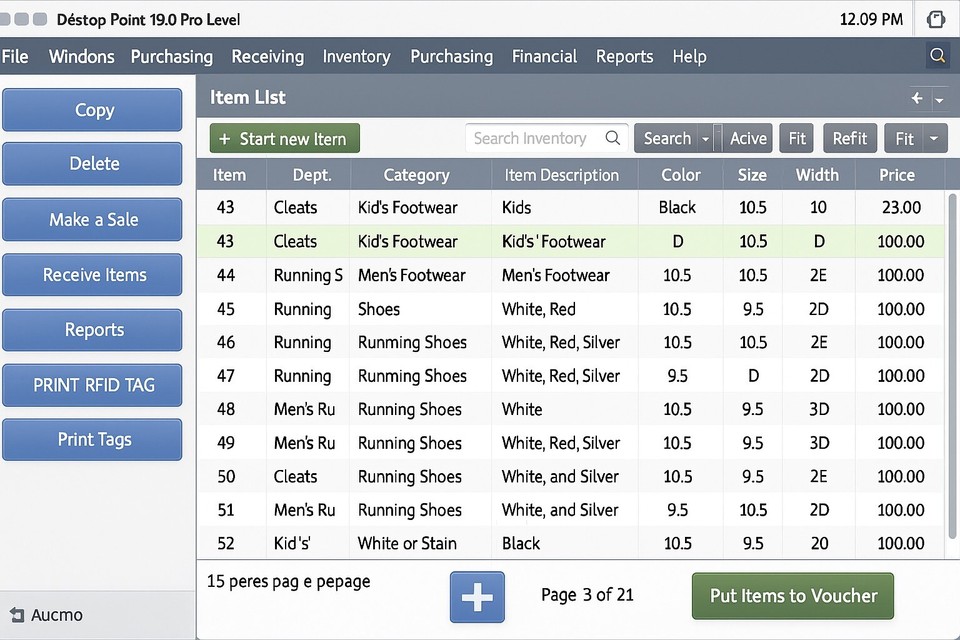This screenshot has height=640, width=960.
Task: Enable the Fit option
Action: pos(796,138)
